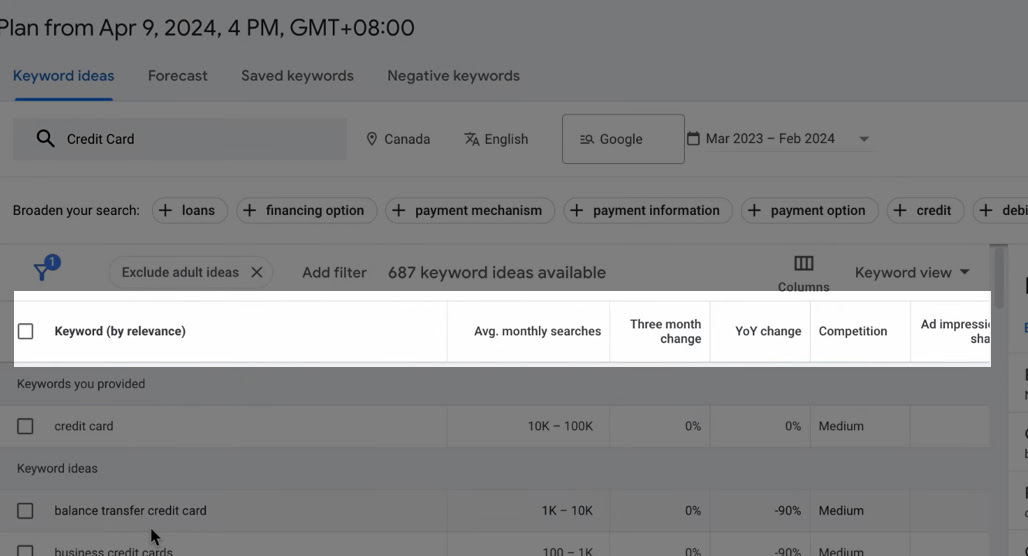Click the Google search network icon
The height and width of the screenshot is (556, 1028).
(x=586, y=139)
